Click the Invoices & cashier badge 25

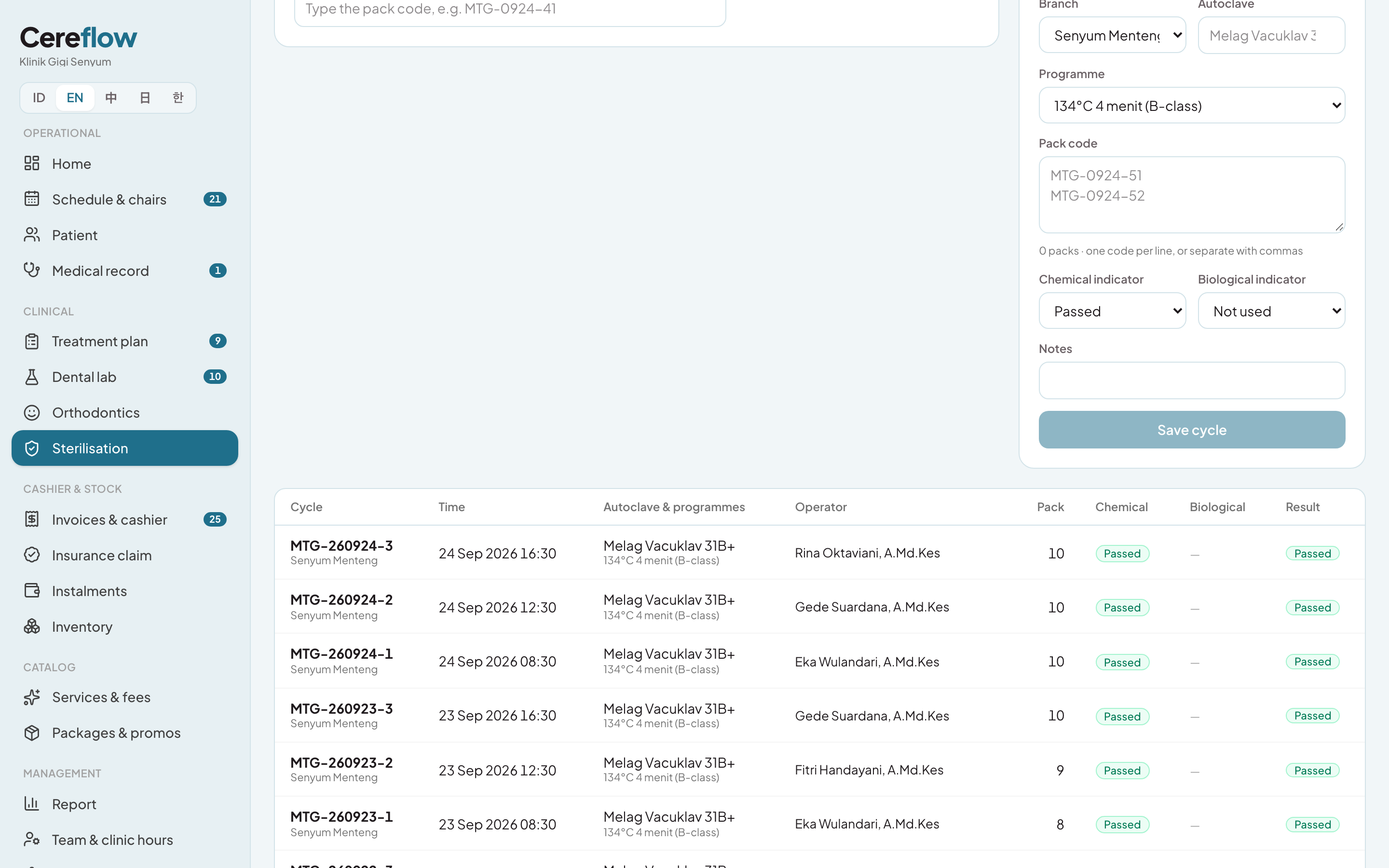215,519
